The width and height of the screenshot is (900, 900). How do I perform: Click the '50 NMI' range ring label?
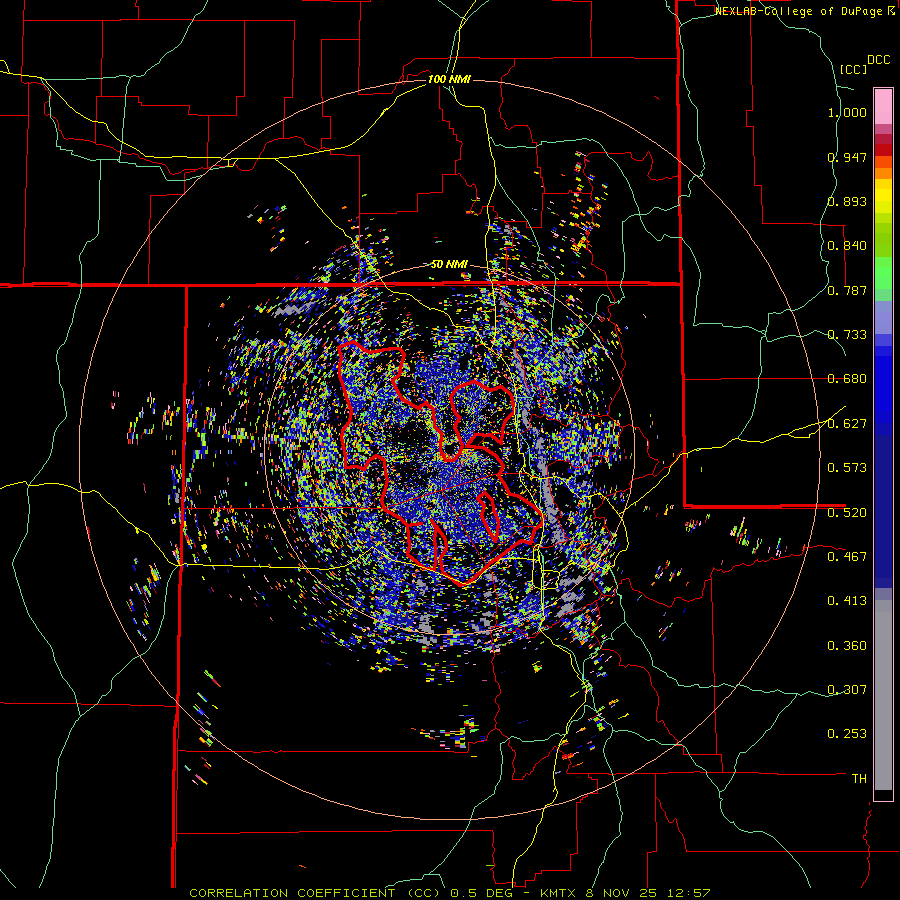449,264
